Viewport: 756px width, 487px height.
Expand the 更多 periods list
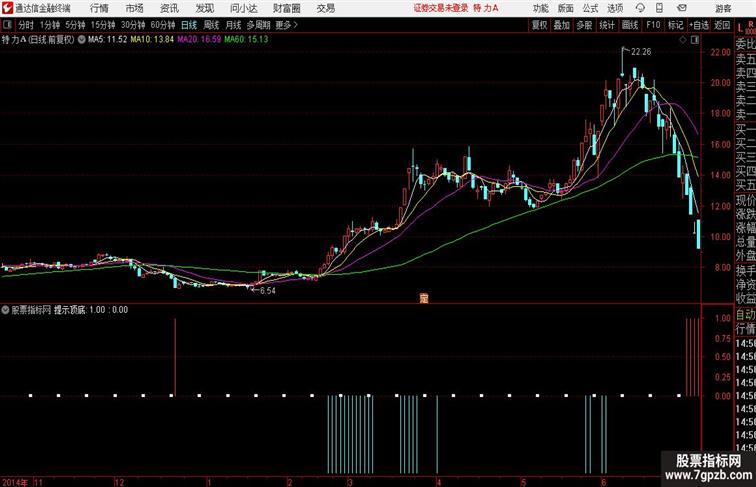click(287, 25)
